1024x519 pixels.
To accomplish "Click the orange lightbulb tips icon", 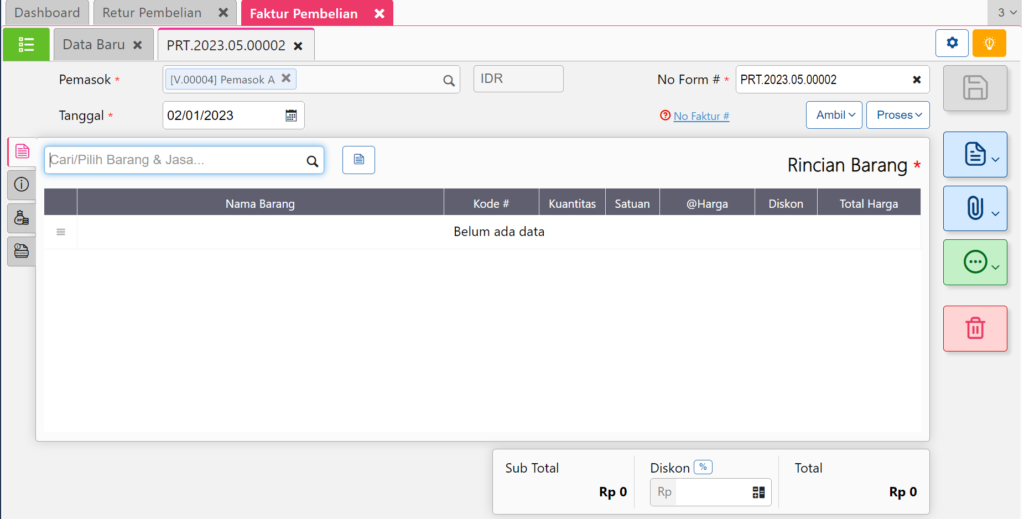I will coord(989,43).
